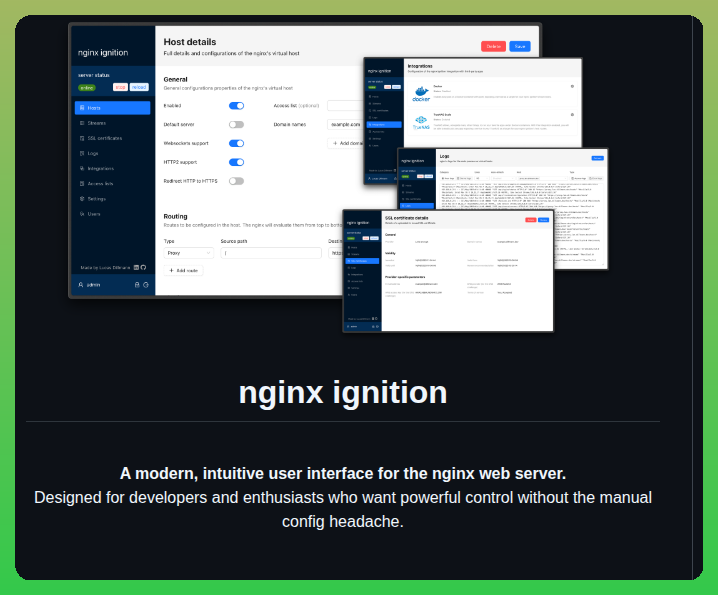Open the LinkedIn icon beside Made by
This screenshot has width=718, height=595.
pos(136,267)
